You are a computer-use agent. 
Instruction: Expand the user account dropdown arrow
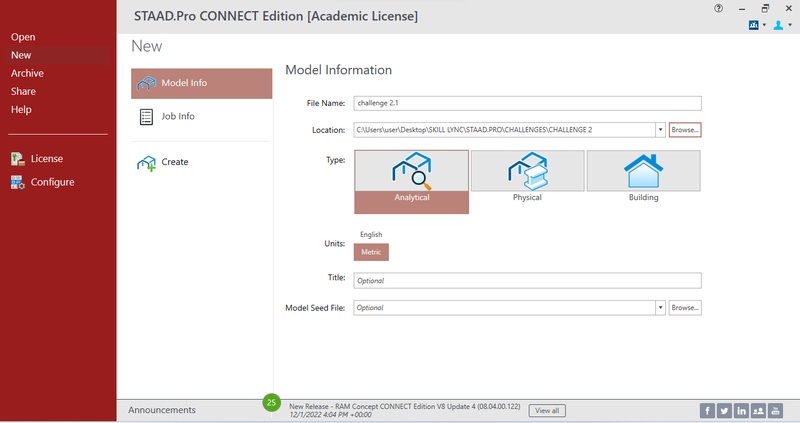790,25
